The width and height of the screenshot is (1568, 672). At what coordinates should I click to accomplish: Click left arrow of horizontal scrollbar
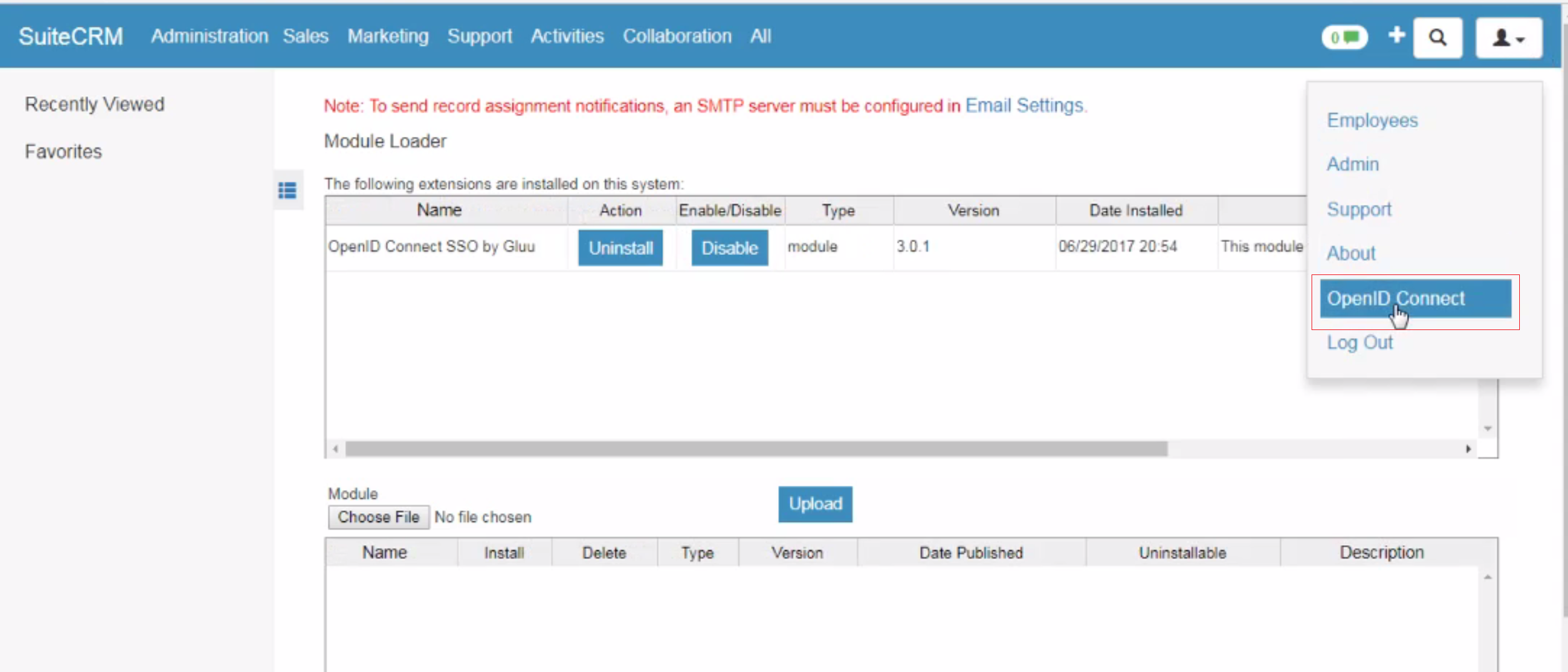[x=336, y=449]
